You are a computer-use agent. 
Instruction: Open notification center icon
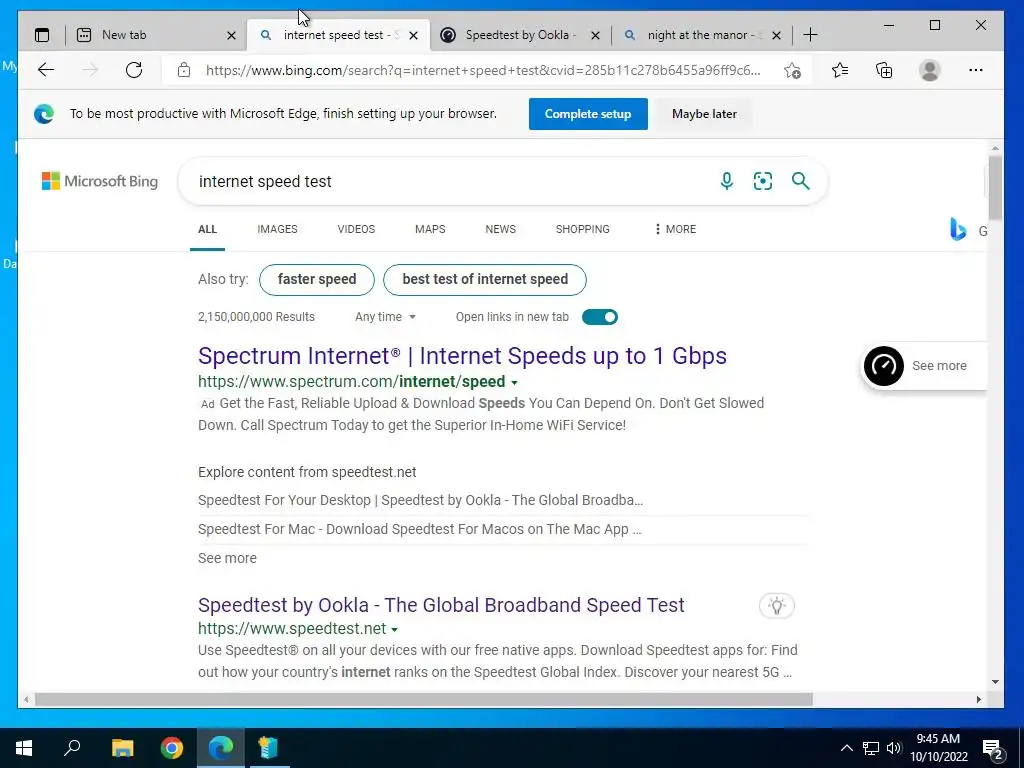(993, 748)
